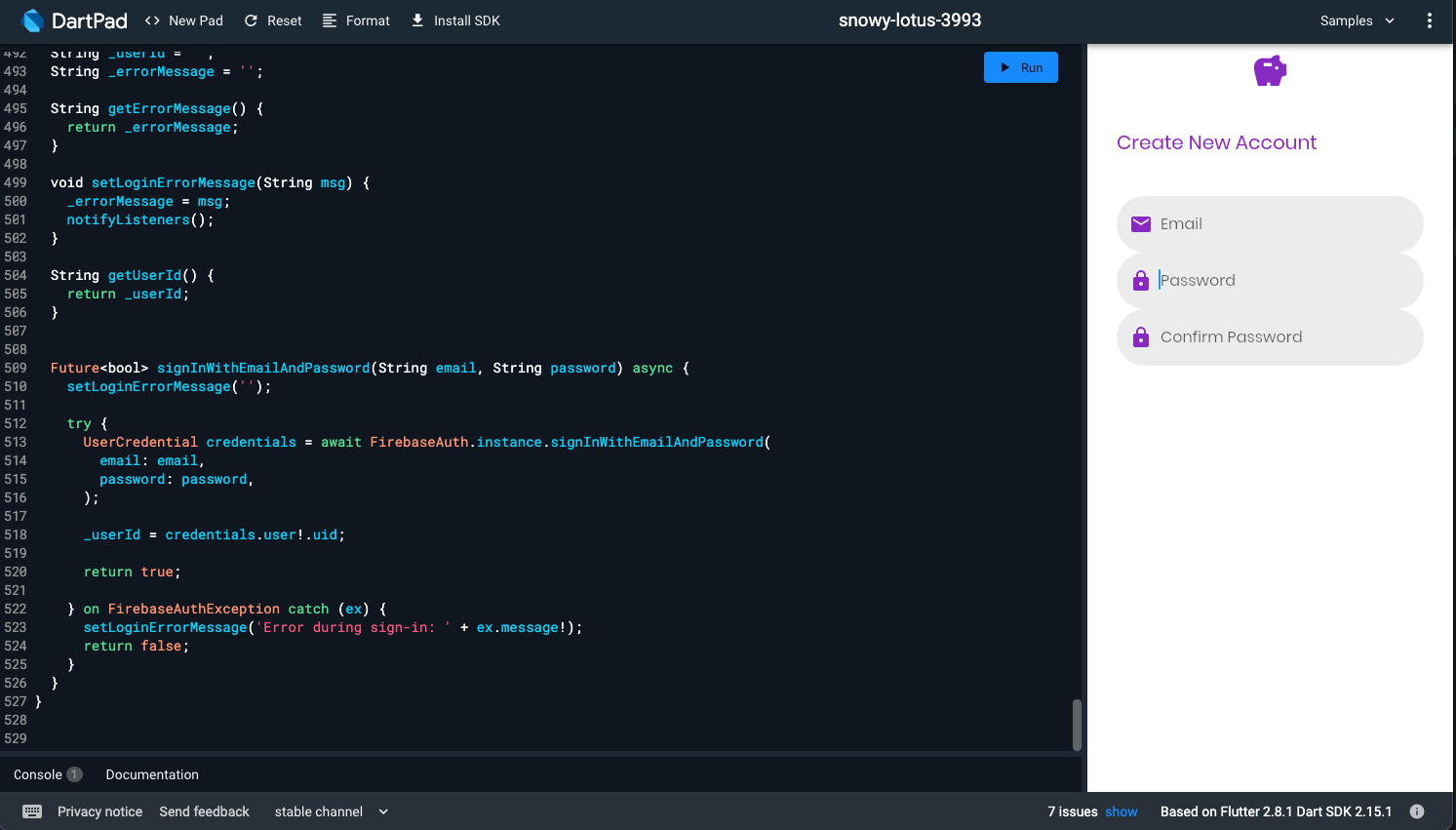Click 'return true;' on line 520
This screenshot has height=830, width=1456.
pos(133,572)
